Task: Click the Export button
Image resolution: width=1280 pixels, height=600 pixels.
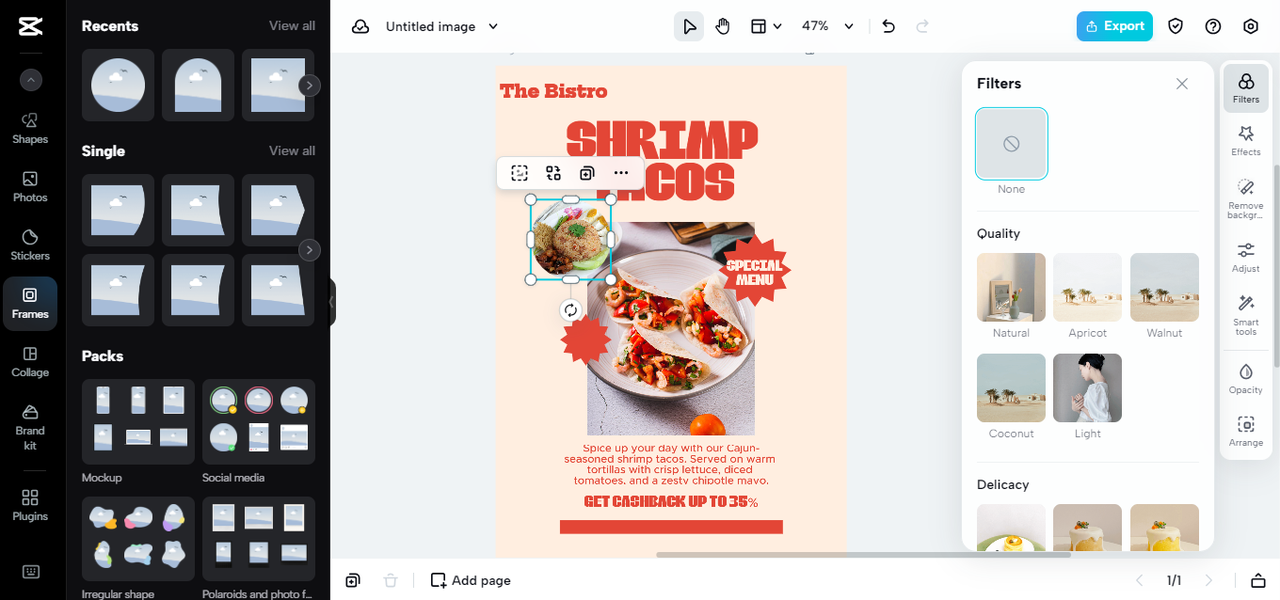Action: coord(1114,26)
